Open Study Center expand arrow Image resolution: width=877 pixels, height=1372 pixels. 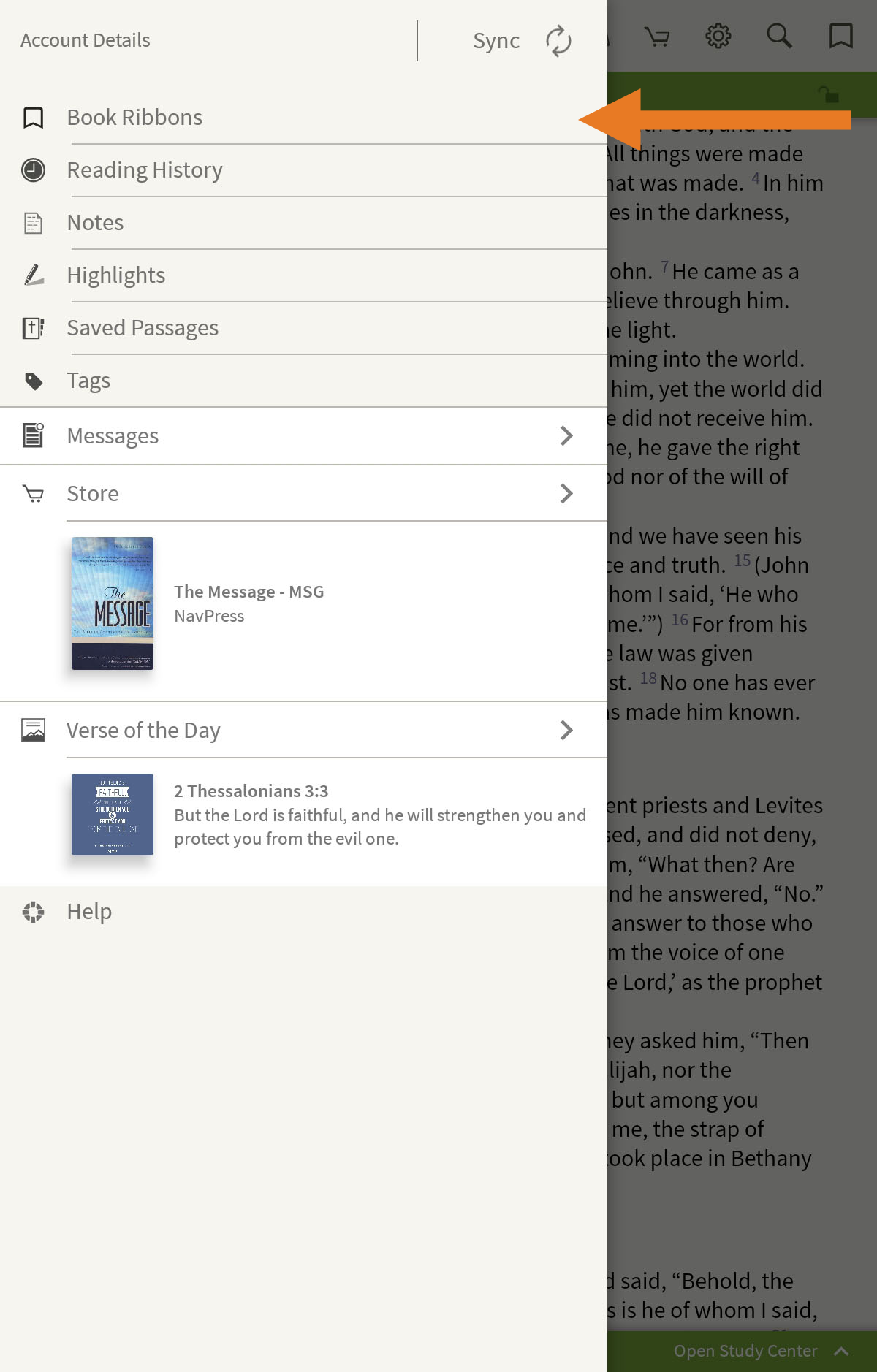pyautogui.click(x=841, y=1351)
